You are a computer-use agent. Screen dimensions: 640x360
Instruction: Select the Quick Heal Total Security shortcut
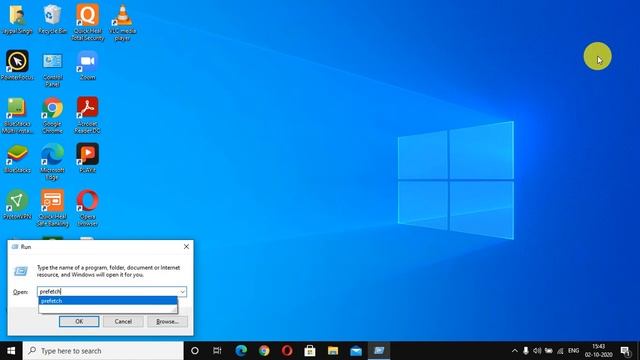coord(87,22)
